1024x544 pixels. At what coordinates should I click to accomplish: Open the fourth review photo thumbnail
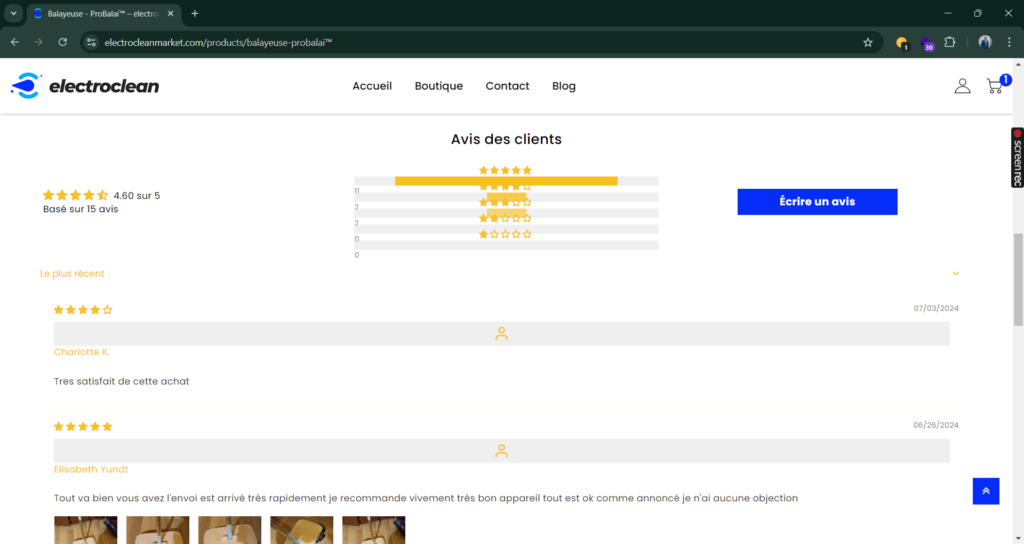[x=301, y=530]
